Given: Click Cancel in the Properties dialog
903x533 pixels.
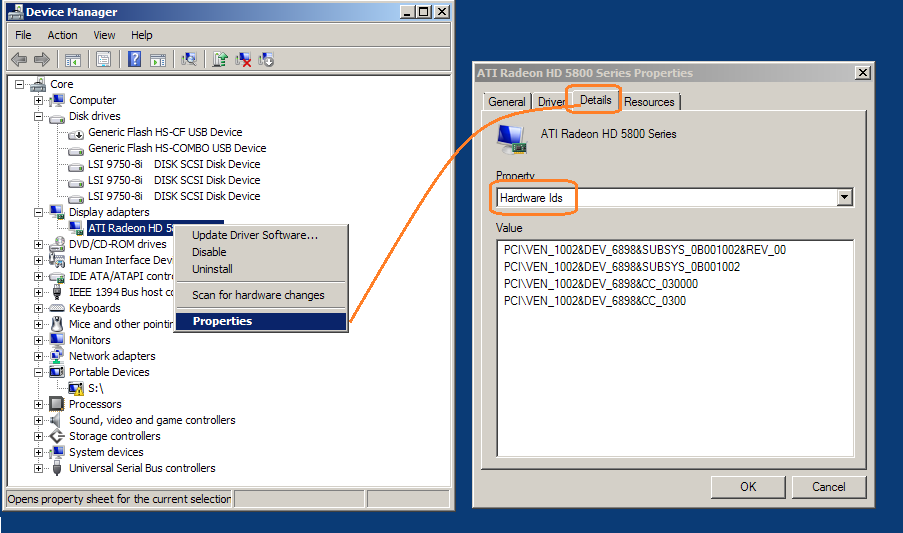Looking at the screenshot, I should [829, 487].
